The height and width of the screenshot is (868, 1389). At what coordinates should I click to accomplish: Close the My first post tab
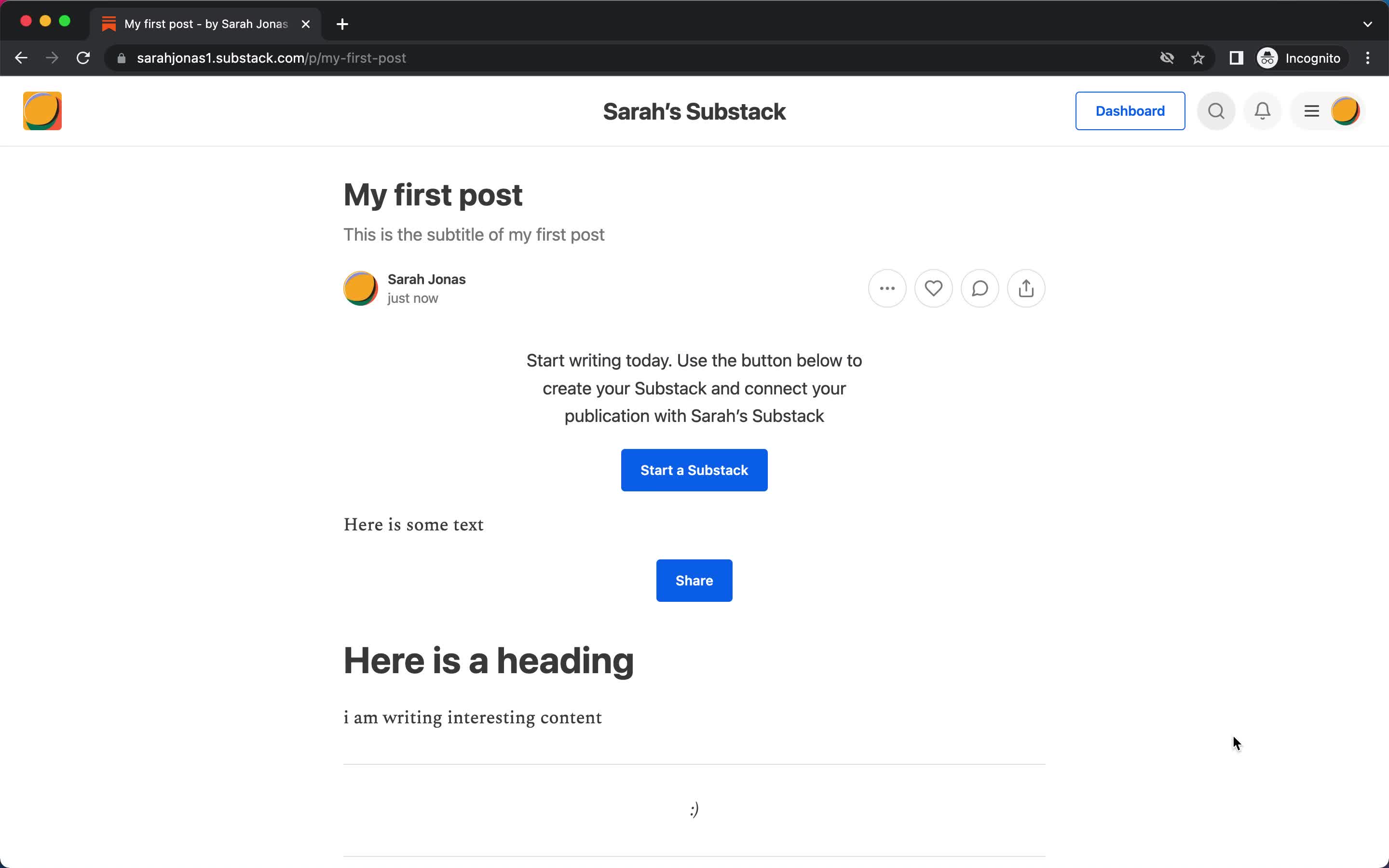coord(306,24)
